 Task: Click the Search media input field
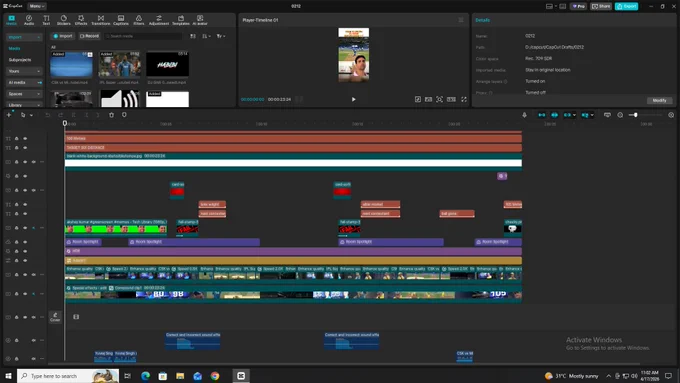[x=143, y=36]
